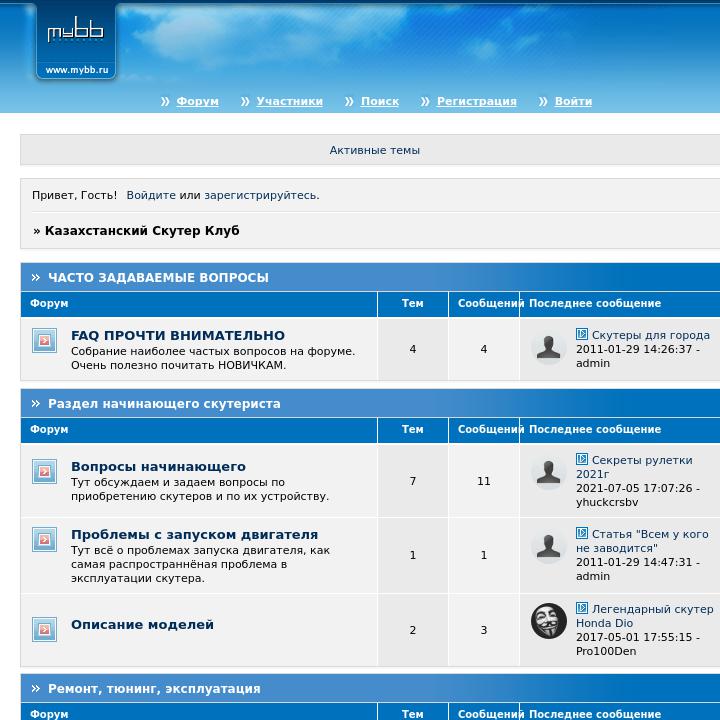Image resolution: width=720 pixels, height=720 pixels.
Task: Click forum status icon for FAQ ПРОЧТИ ВНИМАТЕЛЬНО
Action: click(45, 340)
